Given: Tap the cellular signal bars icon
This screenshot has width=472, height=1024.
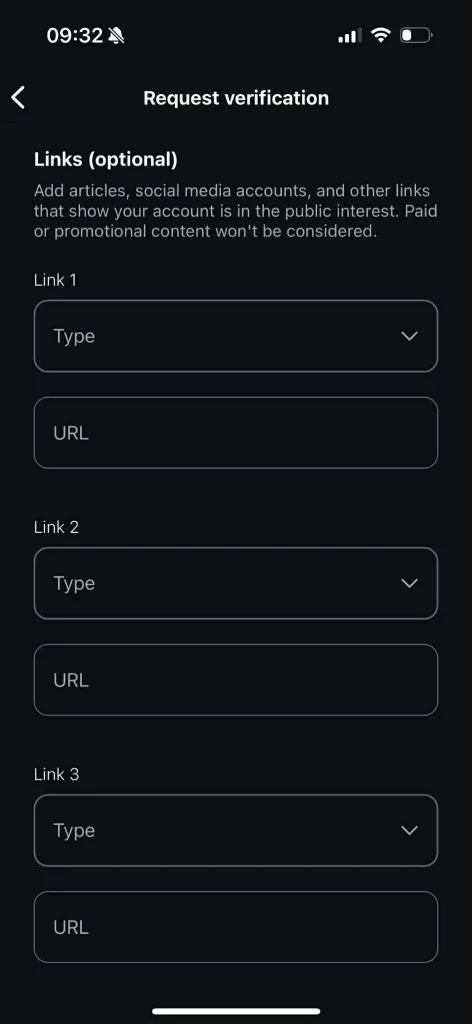Looking at the screenshot, I should [x=350, y=35].
